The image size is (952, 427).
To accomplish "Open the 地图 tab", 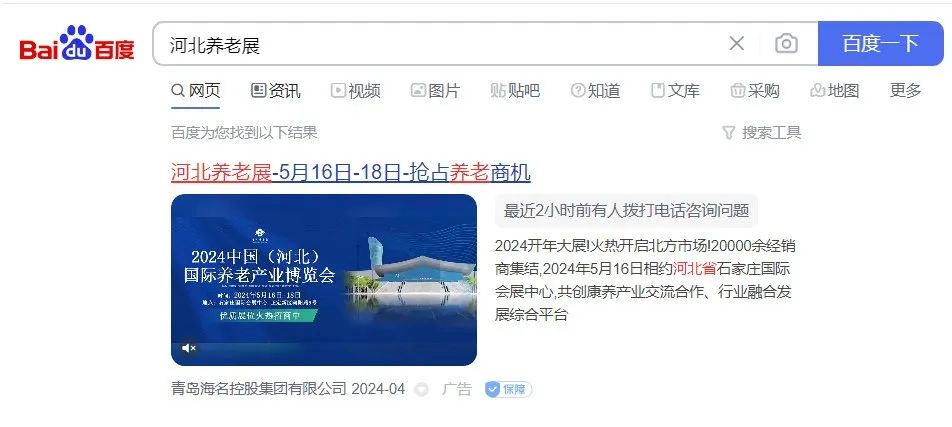I will (835, 91).
